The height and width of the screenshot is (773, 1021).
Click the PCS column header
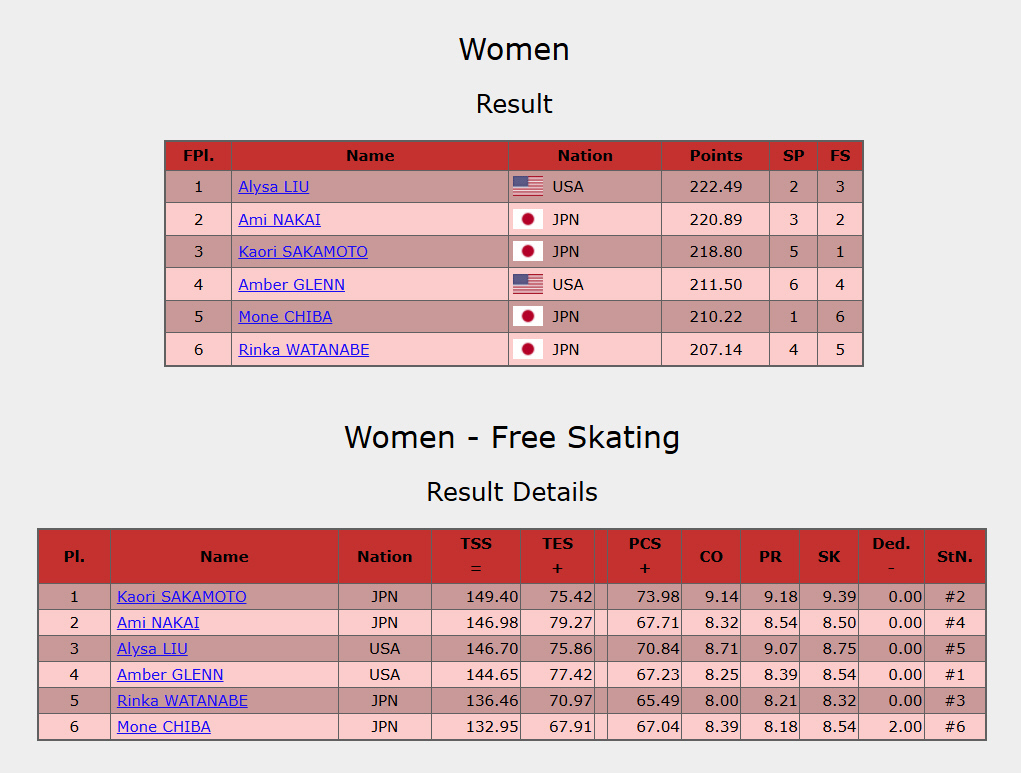tap(645, 556)
